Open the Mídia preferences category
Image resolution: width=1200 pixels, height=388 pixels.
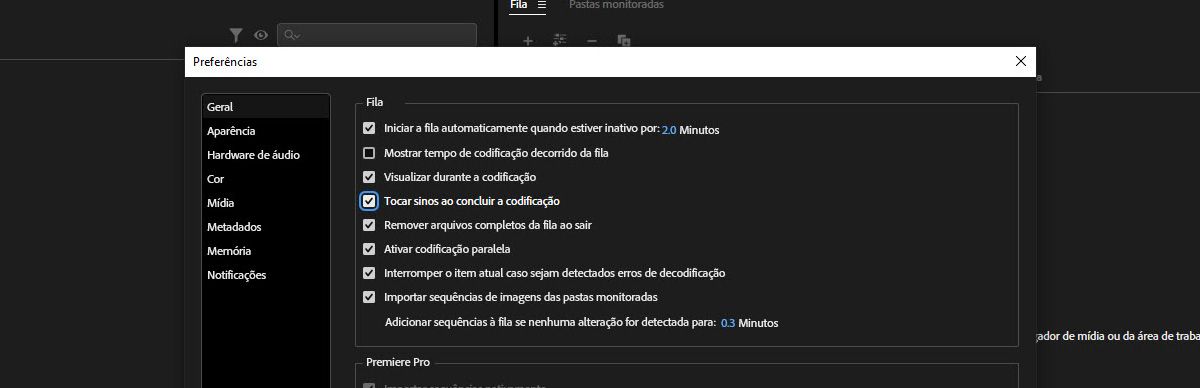[266, 203]
